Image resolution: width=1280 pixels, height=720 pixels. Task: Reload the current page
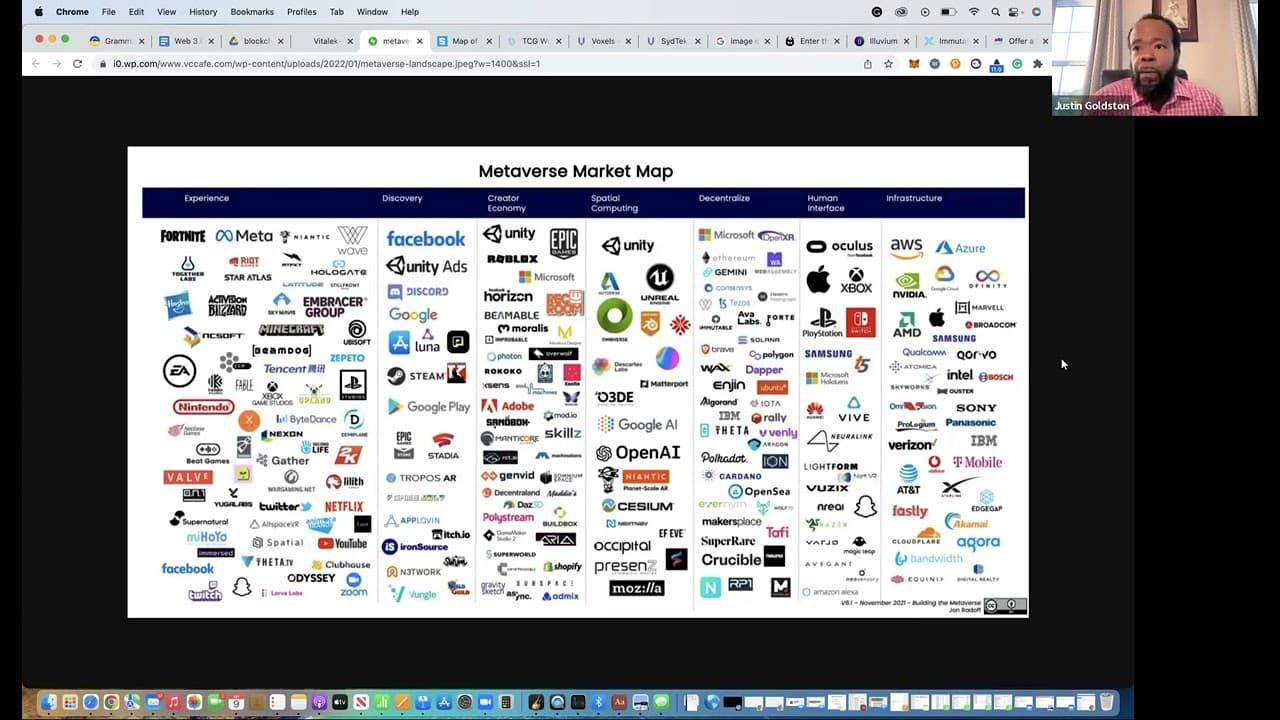[77, 63]
